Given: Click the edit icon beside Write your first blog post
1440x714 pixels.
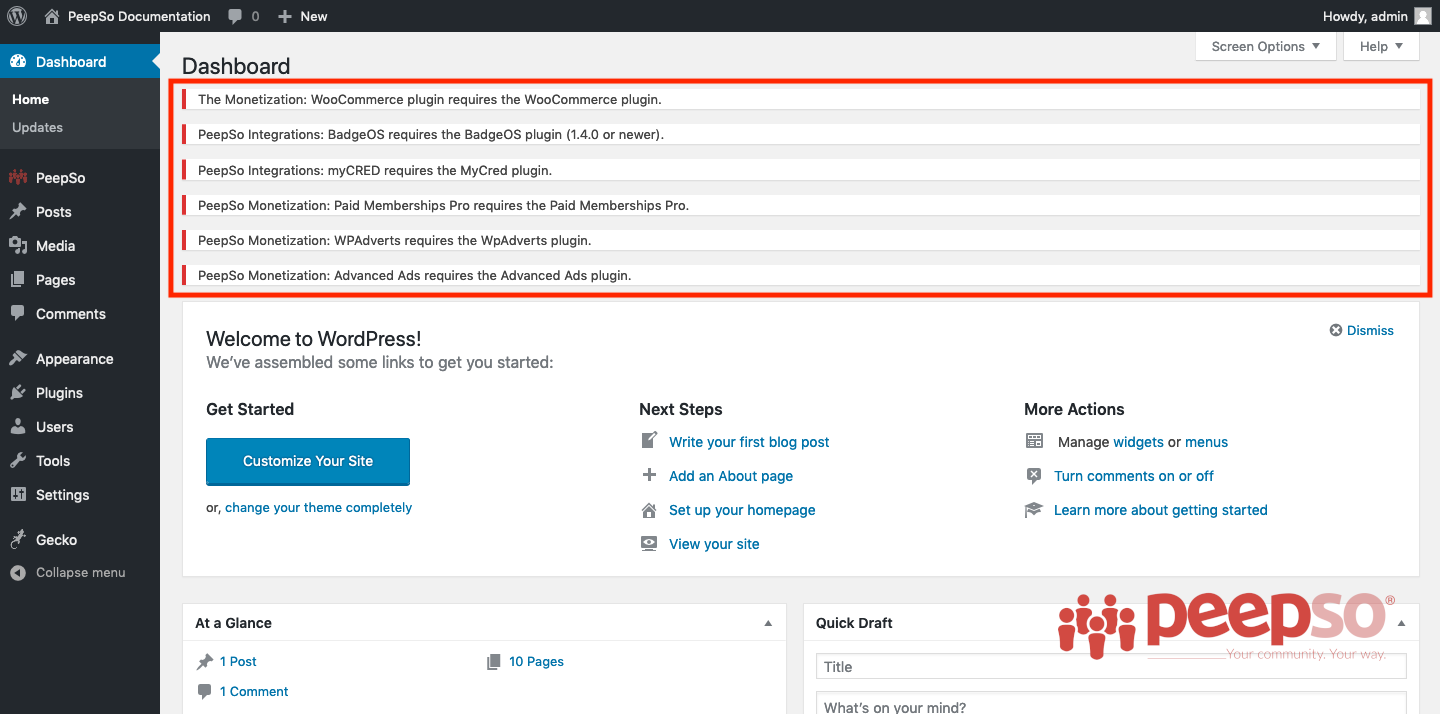Looking at the screenshot, I should click(649, 441).
